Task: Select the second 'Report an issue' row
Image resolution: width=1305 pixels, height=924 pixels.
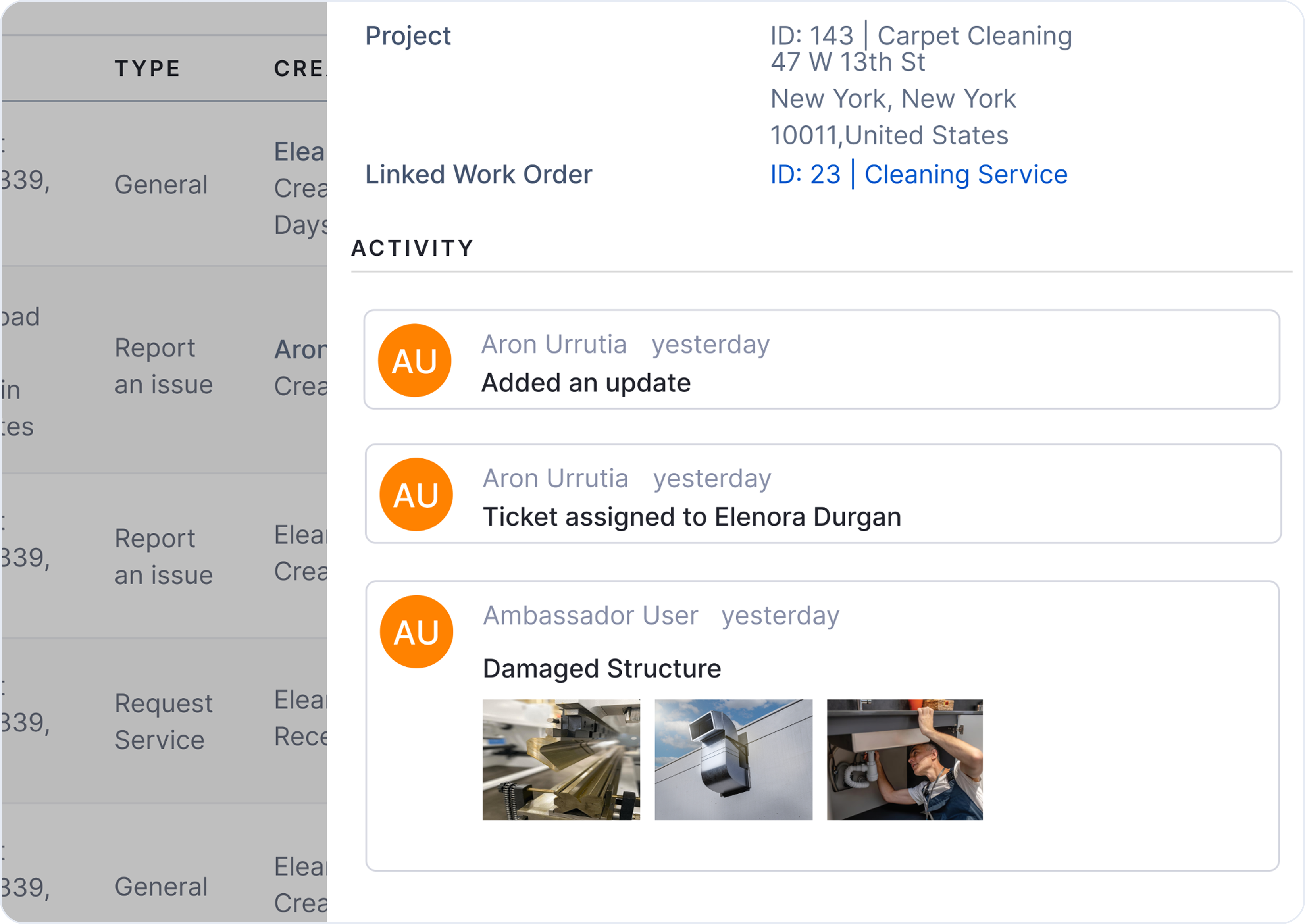Action: [x=163, y=556]
